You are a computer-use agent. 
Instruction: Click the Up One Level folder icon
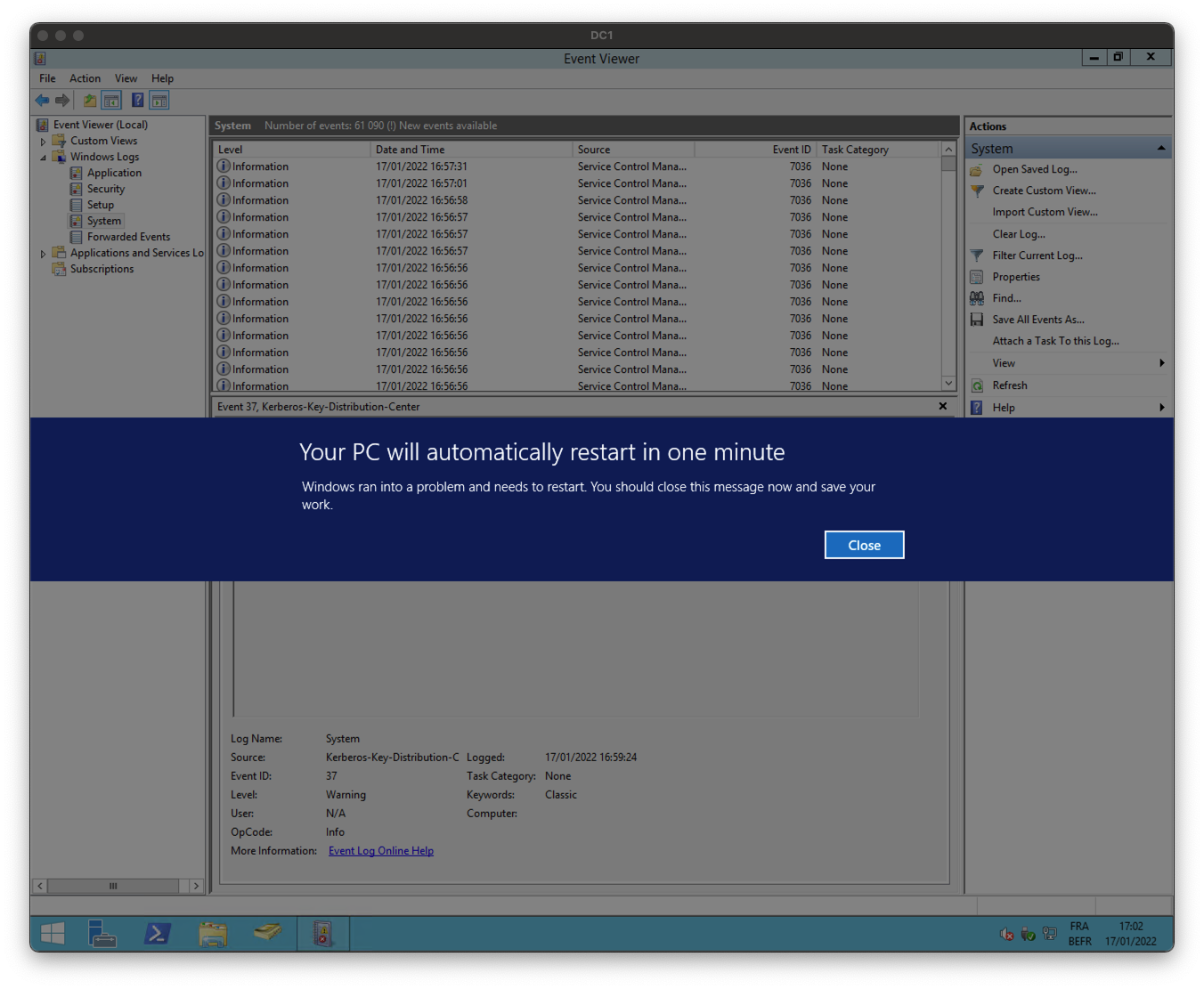(x=90, y=101)
